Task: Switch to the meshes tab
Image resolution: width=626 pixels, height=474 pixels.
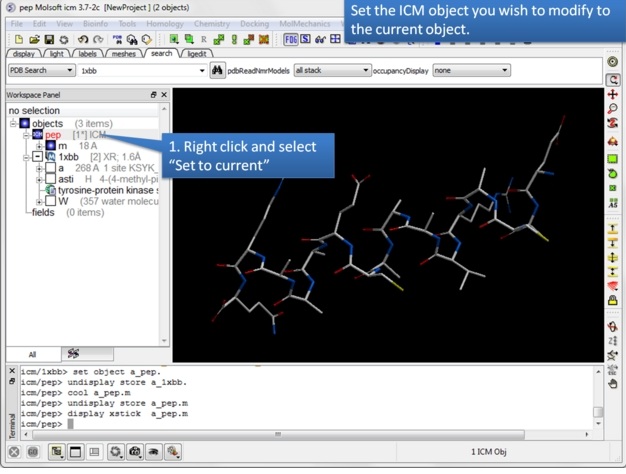Action: pyautogui.click(x=123, y=54)
